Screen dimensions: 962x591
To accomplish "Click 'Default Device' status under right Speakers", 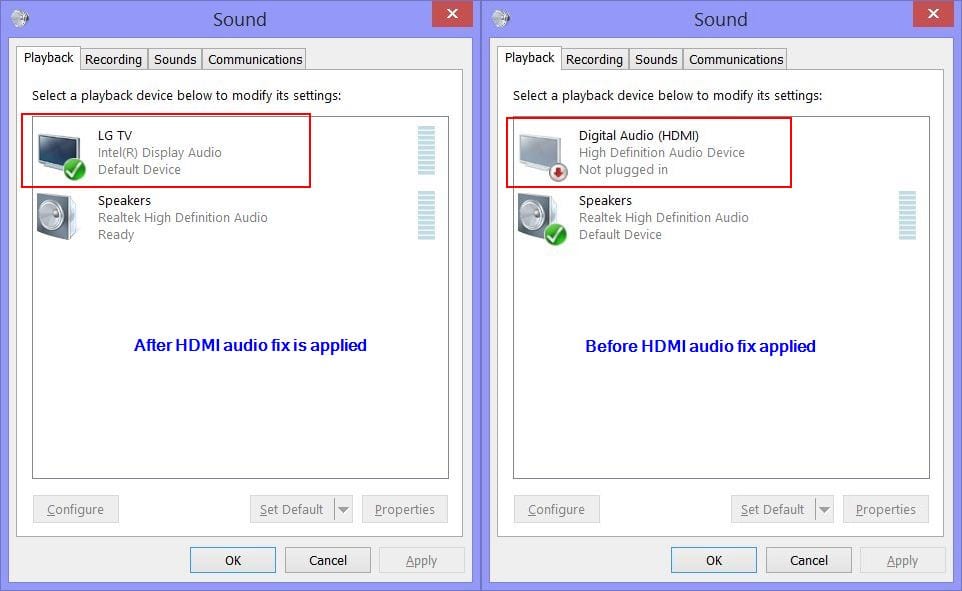I will click(620, 234).
